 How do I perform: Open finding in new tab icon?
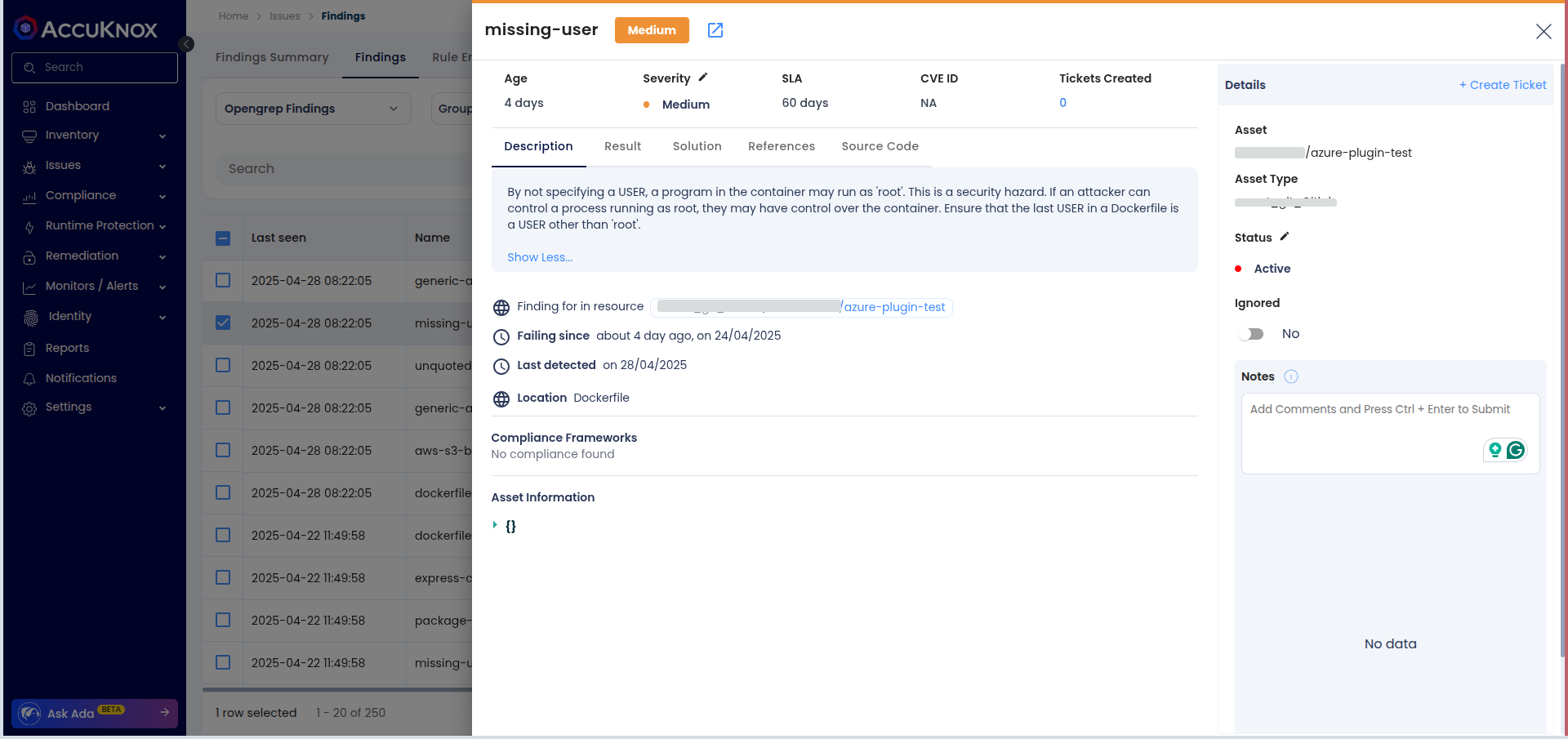(x=715, y=30)
